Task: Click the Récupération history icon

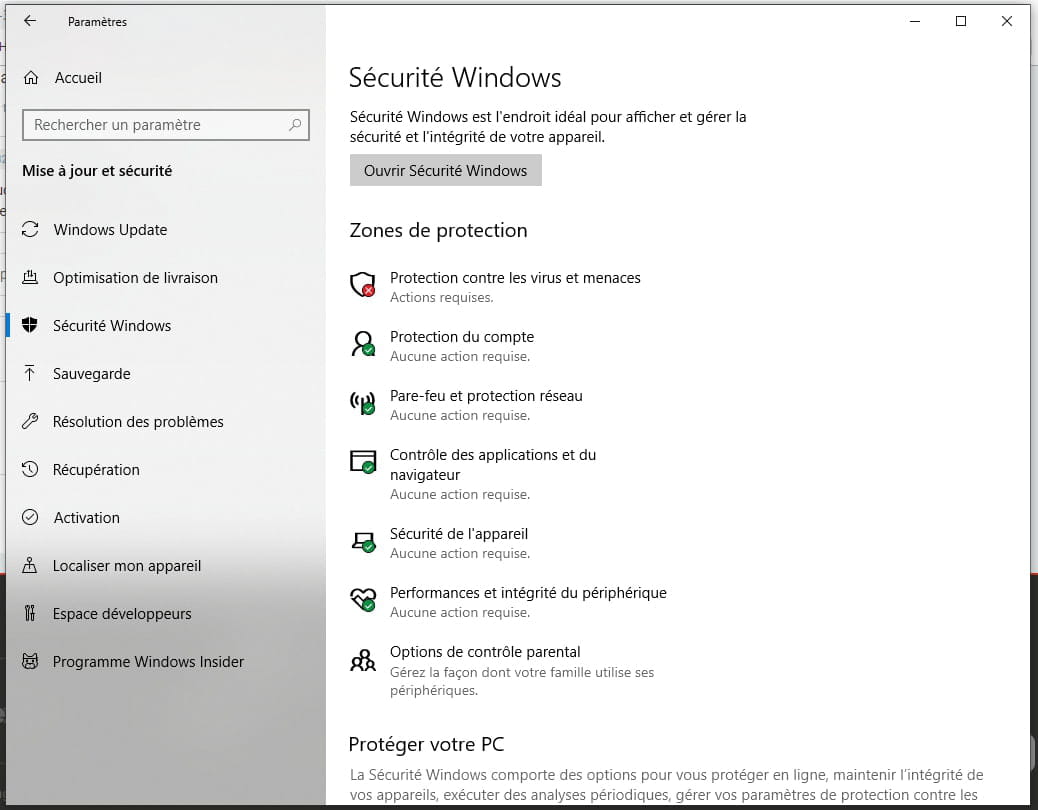Action: coord(30,469)
